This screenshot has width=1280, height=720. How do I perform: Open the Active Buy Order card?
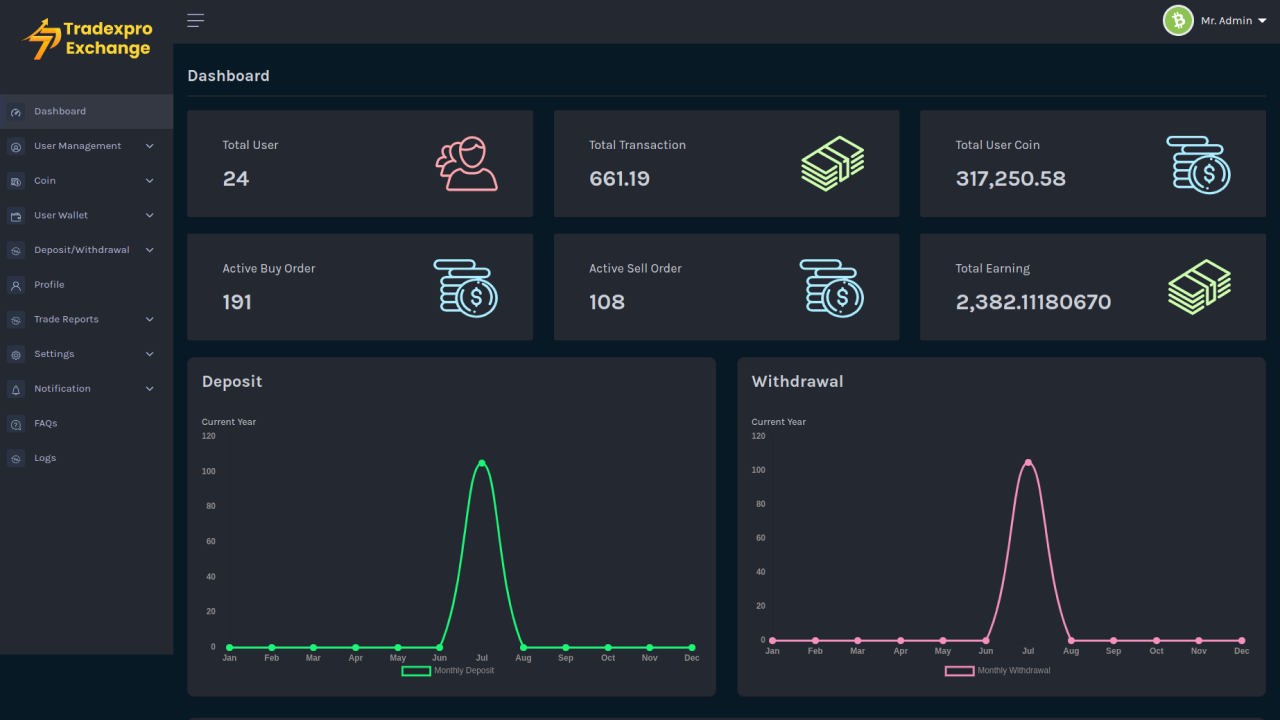tap(360, 287)
